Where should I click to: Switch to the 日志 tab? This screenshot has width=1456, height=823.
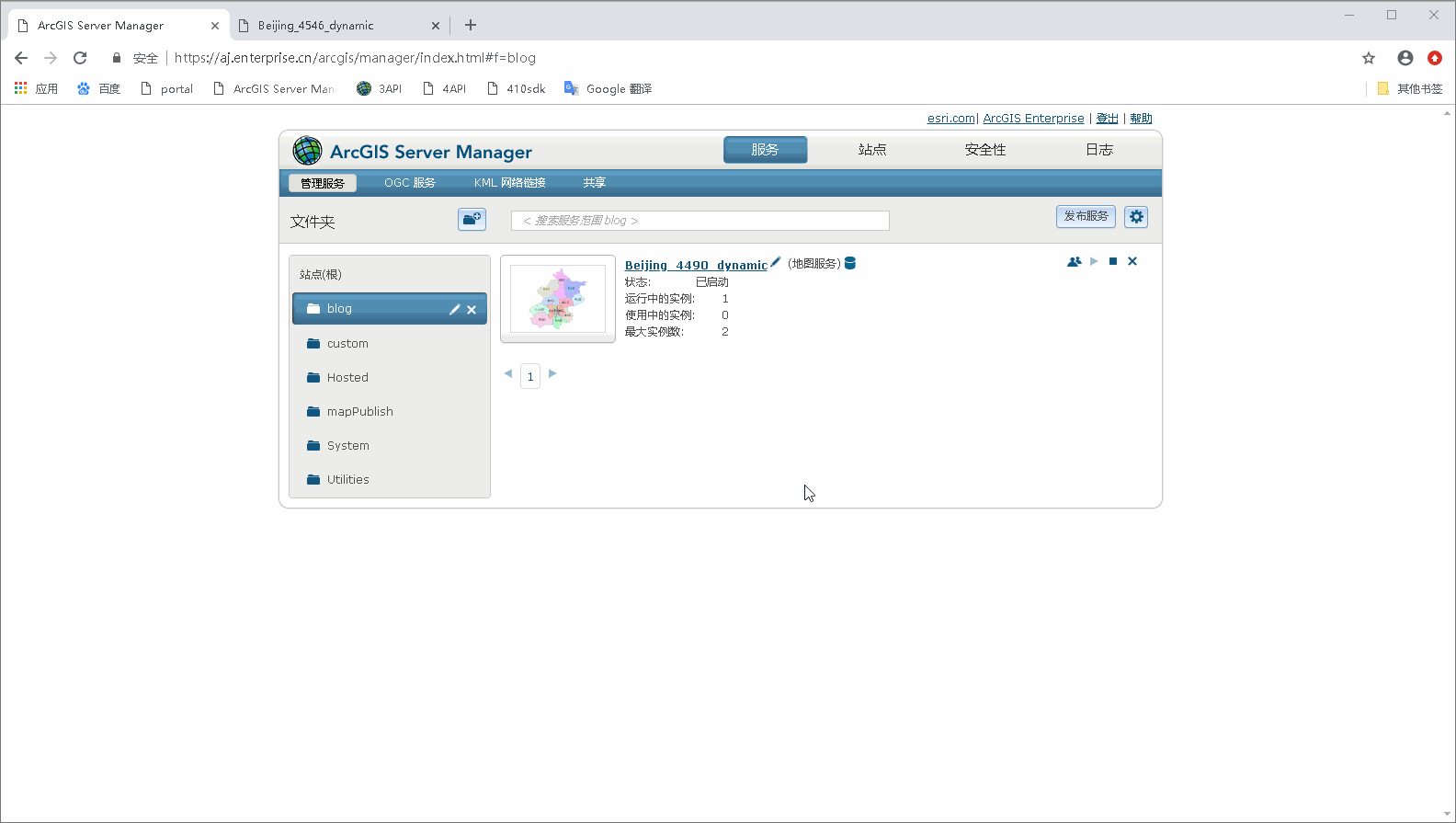point(1099,150)
